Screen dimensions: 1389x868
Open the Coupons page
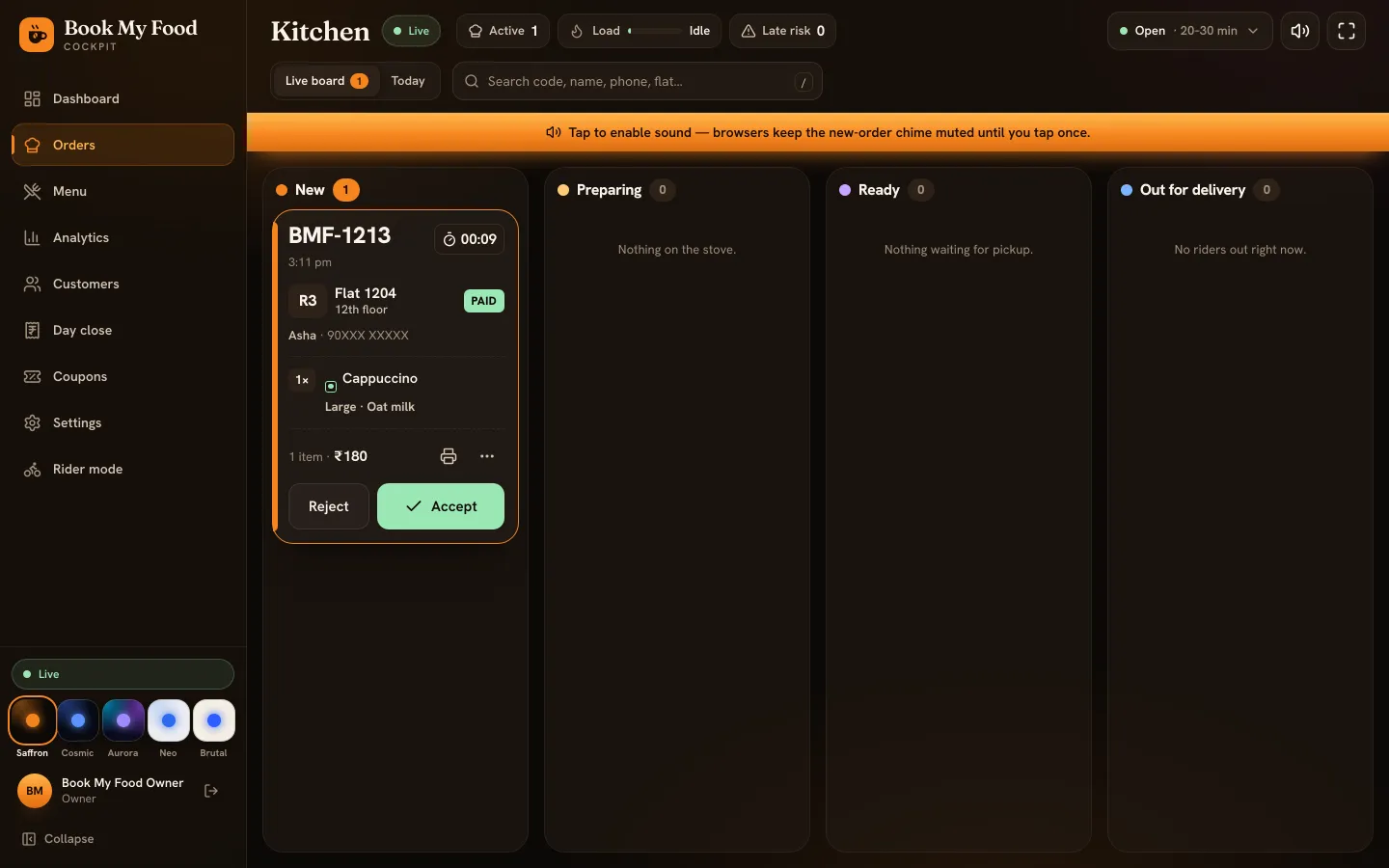click(x=123, y=376)
